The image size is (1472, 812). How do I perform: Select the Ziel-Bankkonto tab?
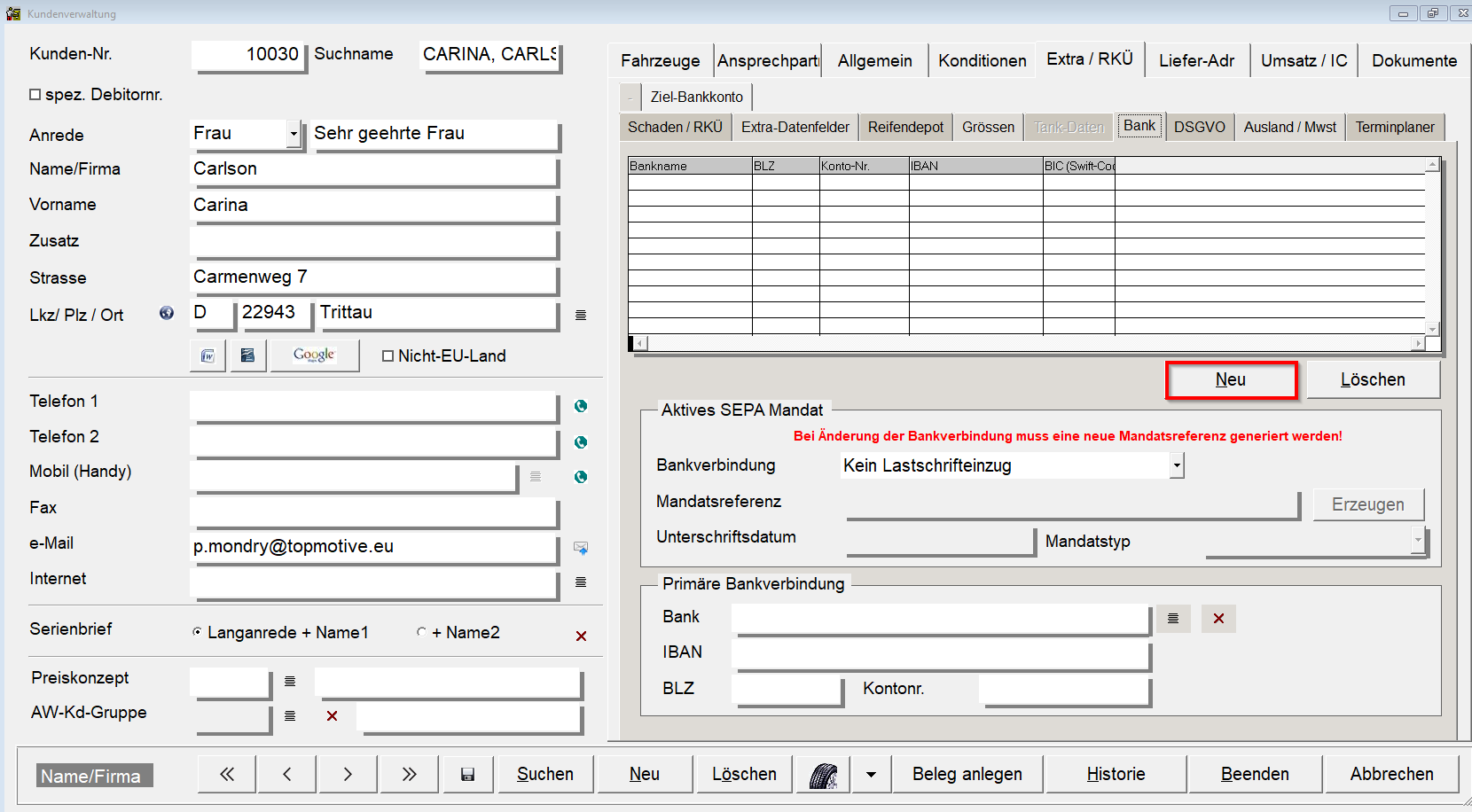(x=697, y=97)
